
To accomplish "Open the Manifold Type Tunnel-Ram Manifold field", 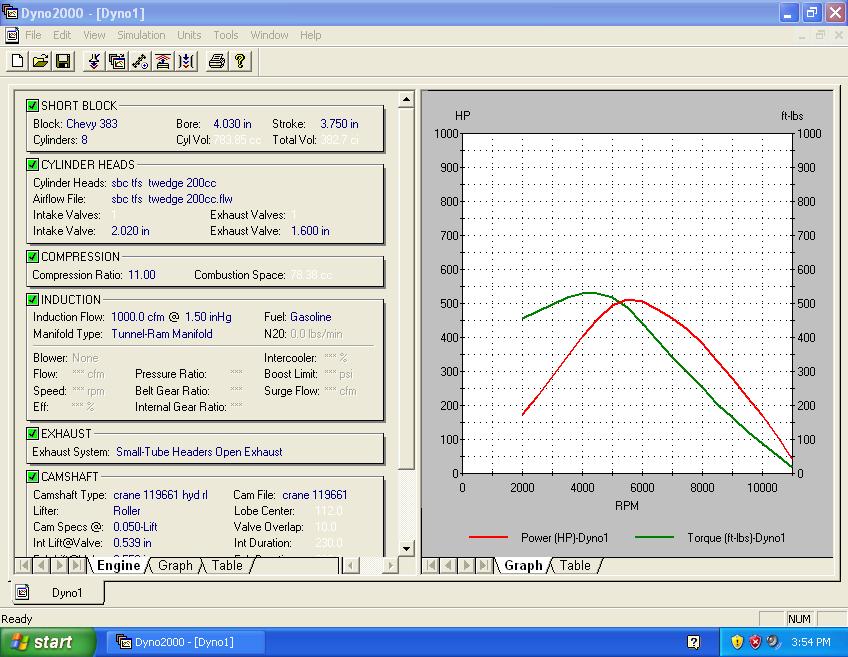I will (162, 334).
